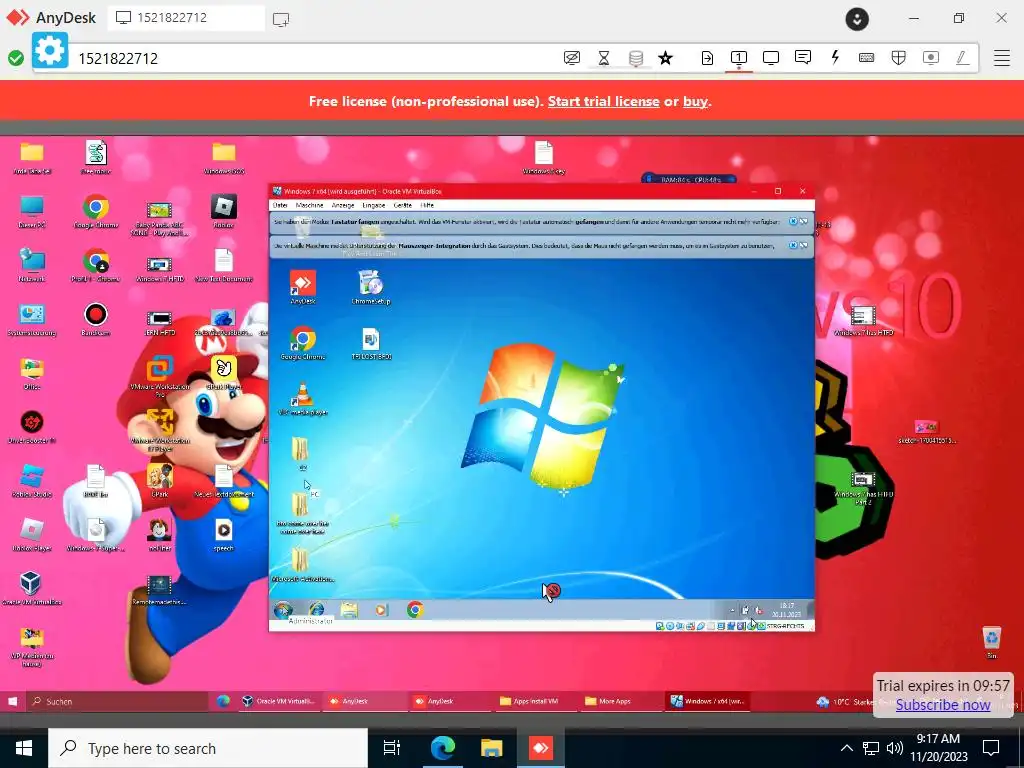The image size is (1024, 768).
Task: Select monitor 1 display icon
Action: click(739, 57)
